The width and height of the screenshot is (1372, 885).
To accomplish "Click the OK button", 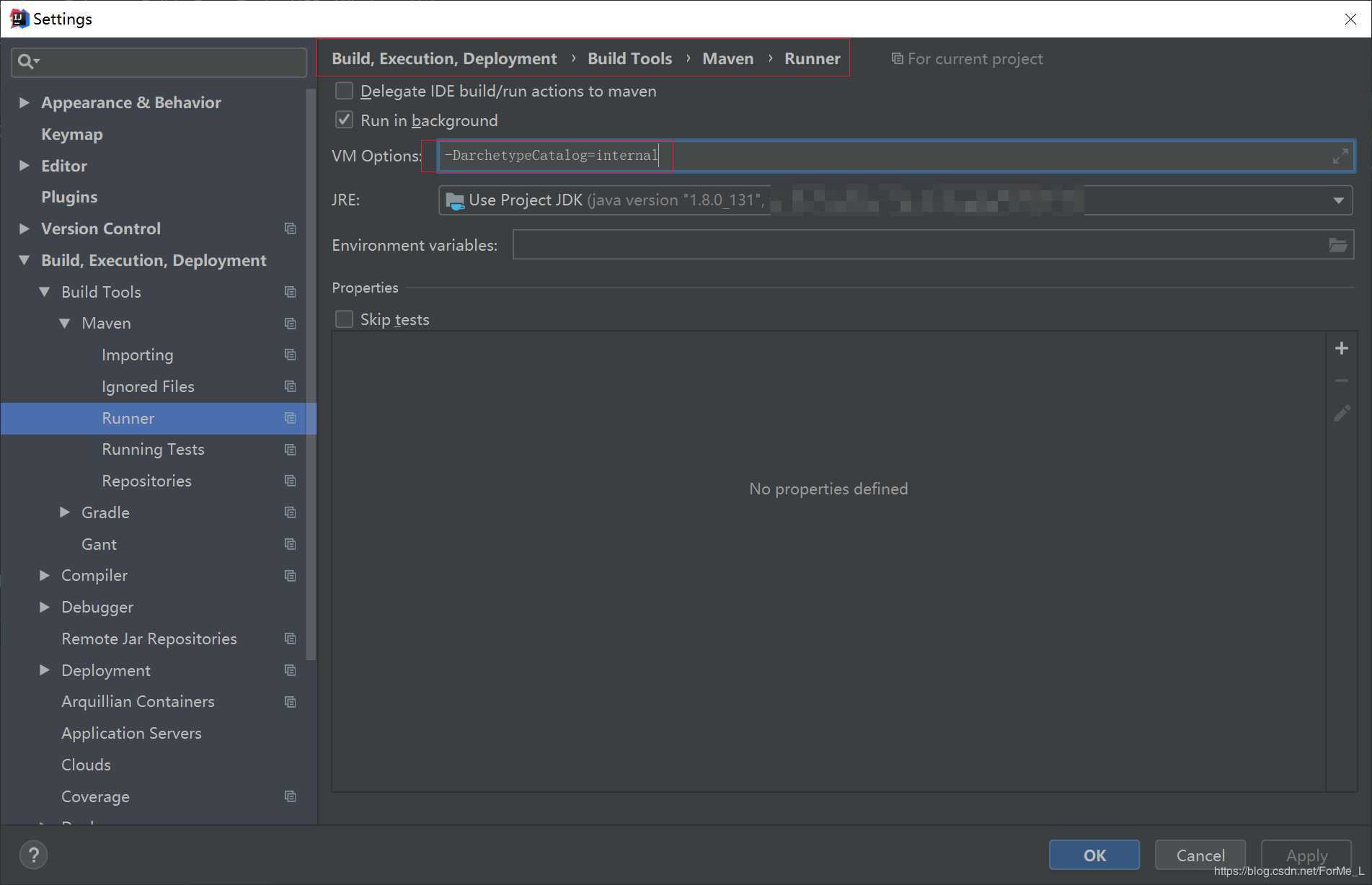I will tap(1094, 855).
